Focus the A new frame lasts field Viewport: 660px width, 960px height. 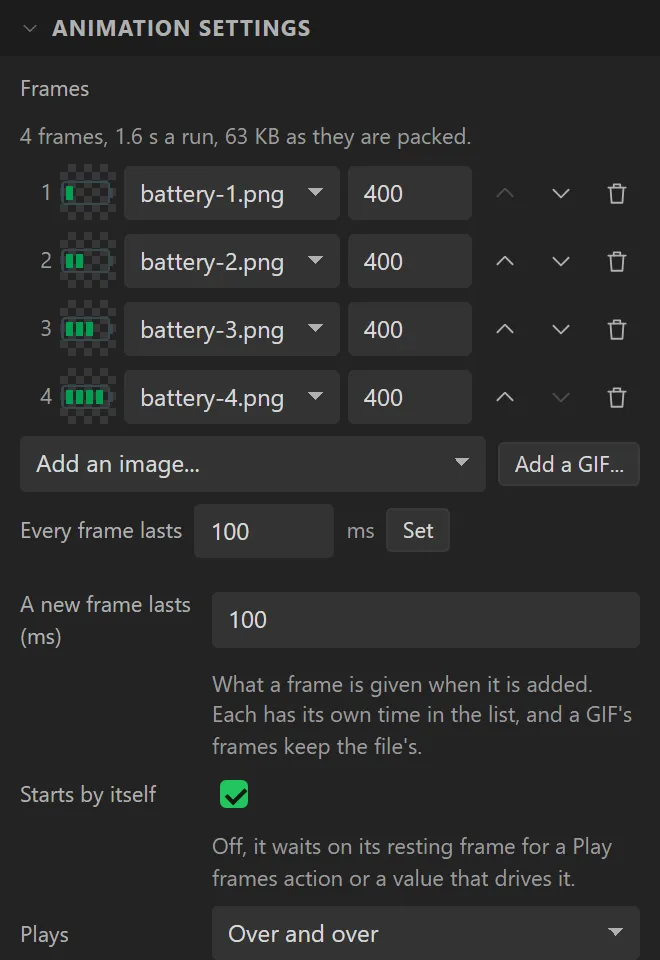426,620
